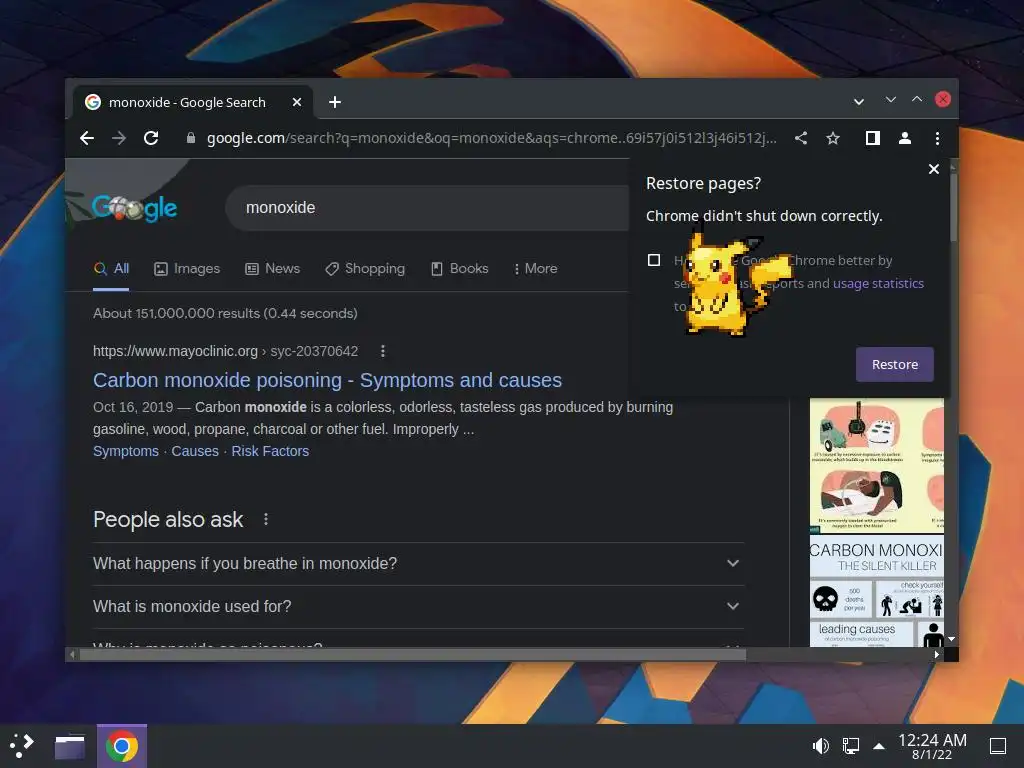The width and height of the screenshot is (1024, 768).
Task: Click the monoxide search input field
Action: tap(428, 208)
